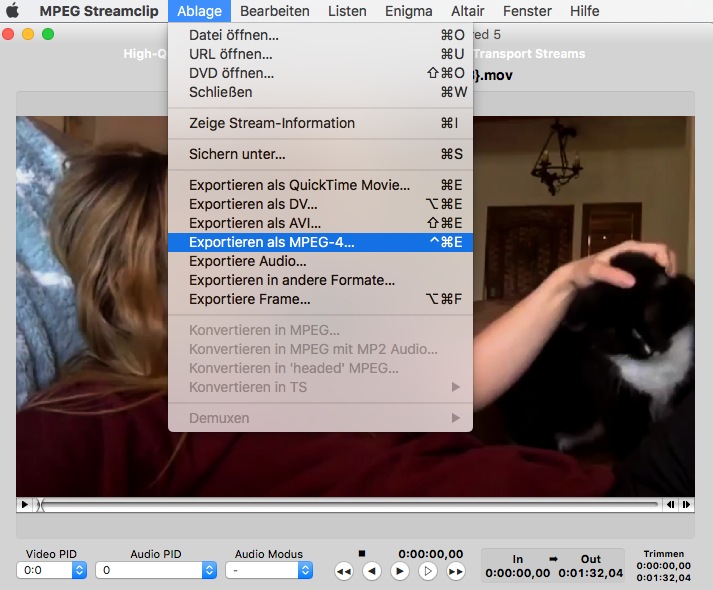This screenshot has width=713, height=590.
Task: Choose Exportieren in andere Formate…
Action: (320, 280)
